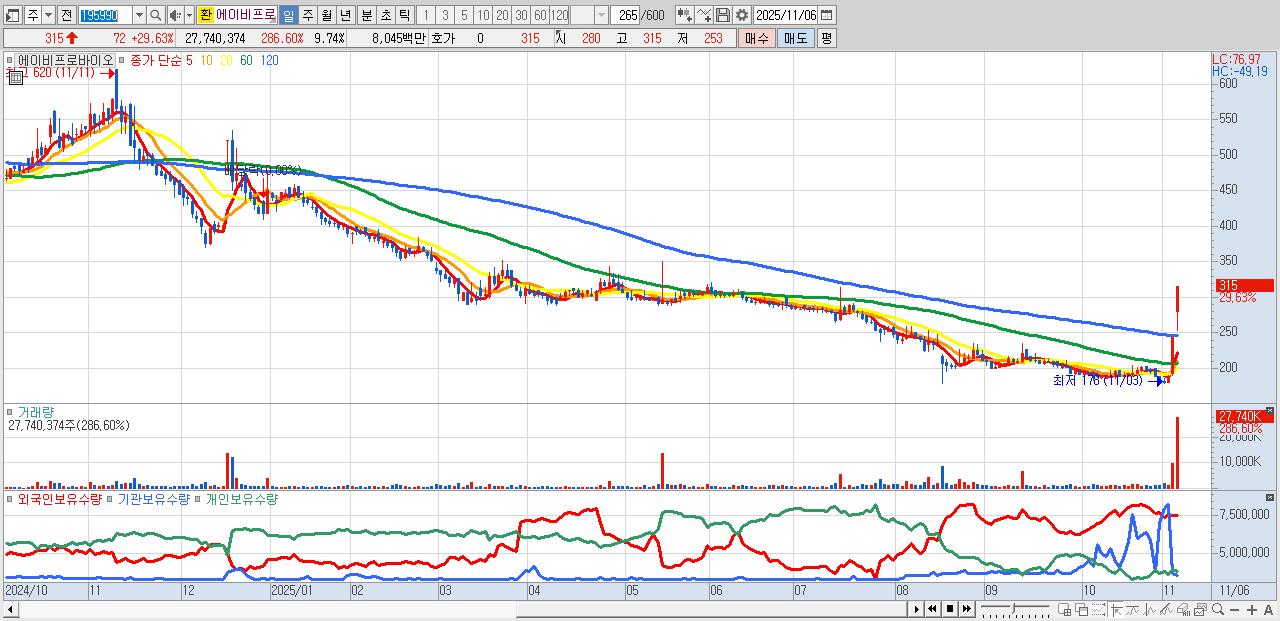Screen dimensions: 1280x621
Task: Open the speaker options dropdown arrow
Action: click(x=190, y=15)
